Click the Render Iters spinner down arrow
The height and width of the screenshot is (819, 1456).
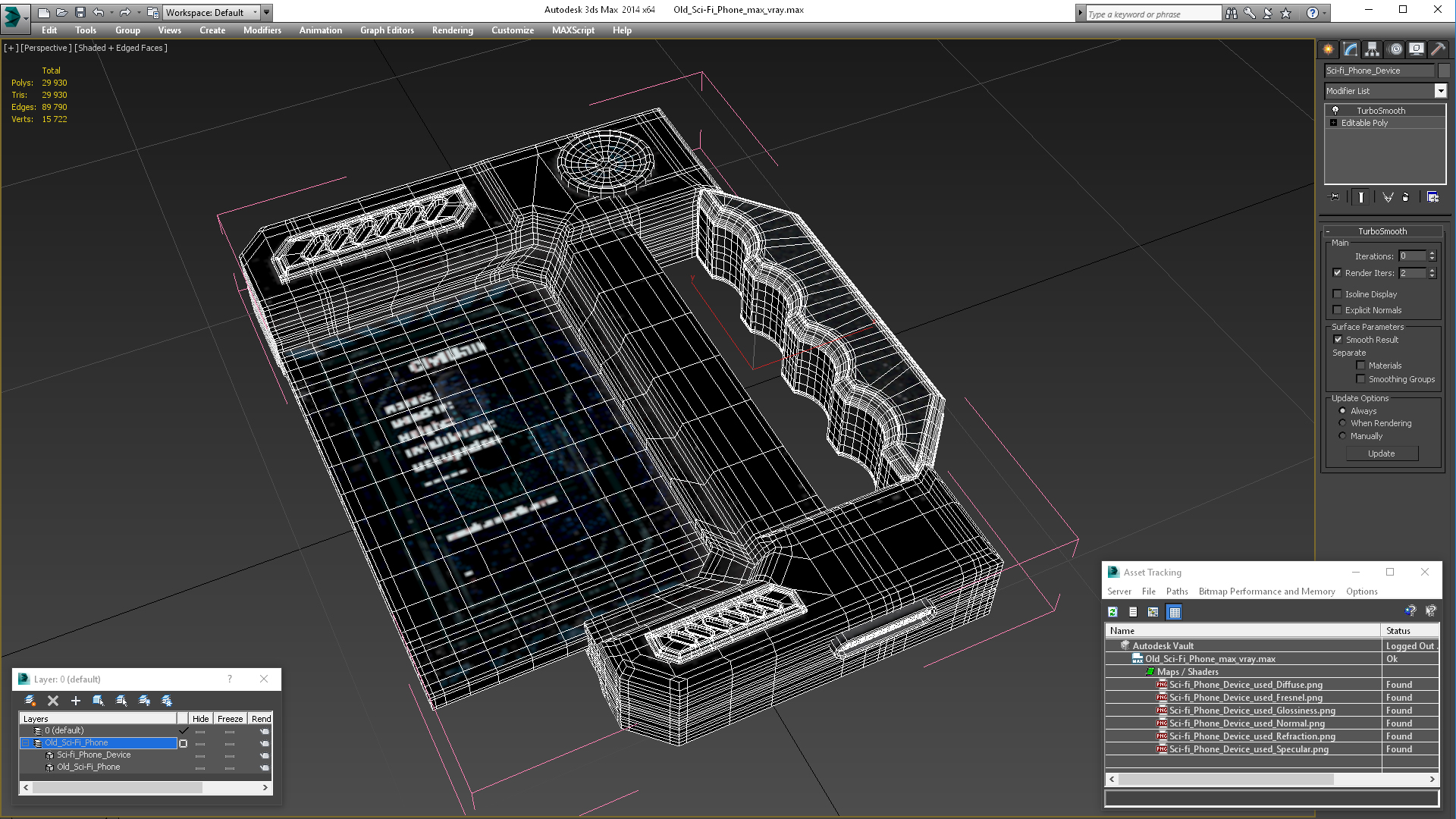click(1432, 276)
